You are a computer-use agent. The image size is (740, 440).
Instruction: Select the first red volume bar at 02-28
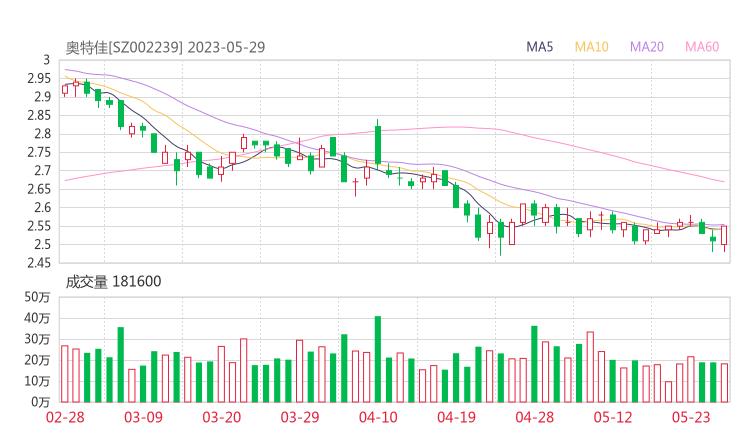[x=65, y=374]
